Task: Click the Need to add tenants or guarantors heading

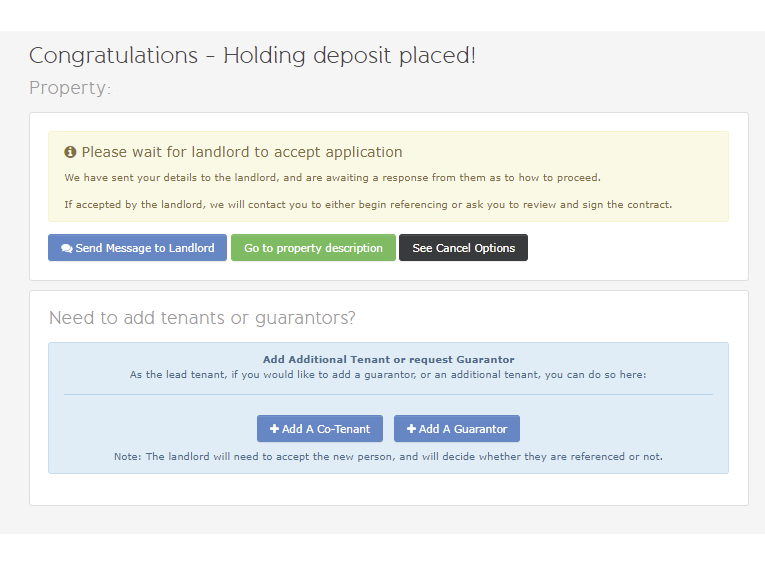Action: coord(202,318)
